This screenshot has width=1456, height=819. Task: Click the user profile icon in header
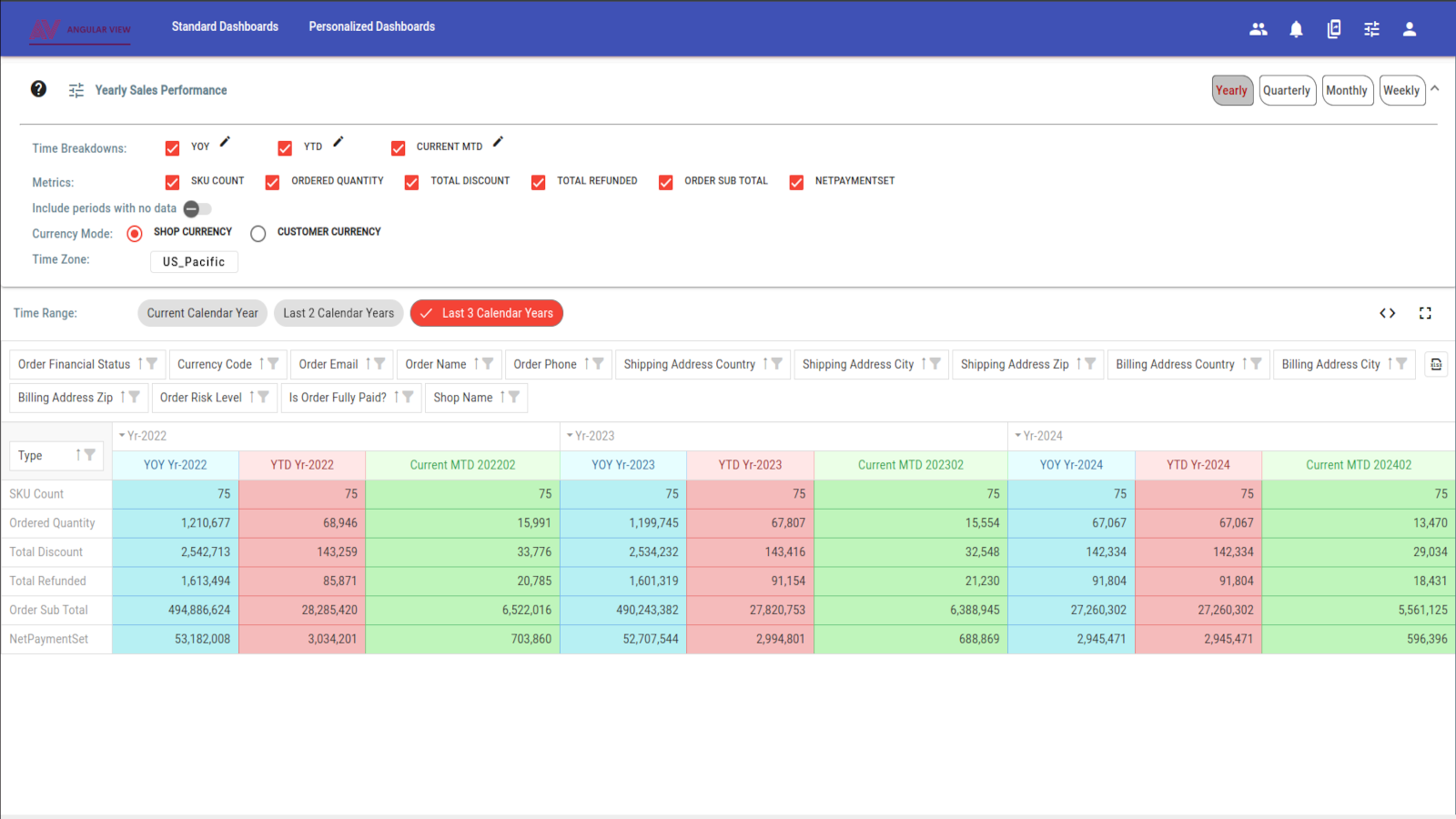1410,29
